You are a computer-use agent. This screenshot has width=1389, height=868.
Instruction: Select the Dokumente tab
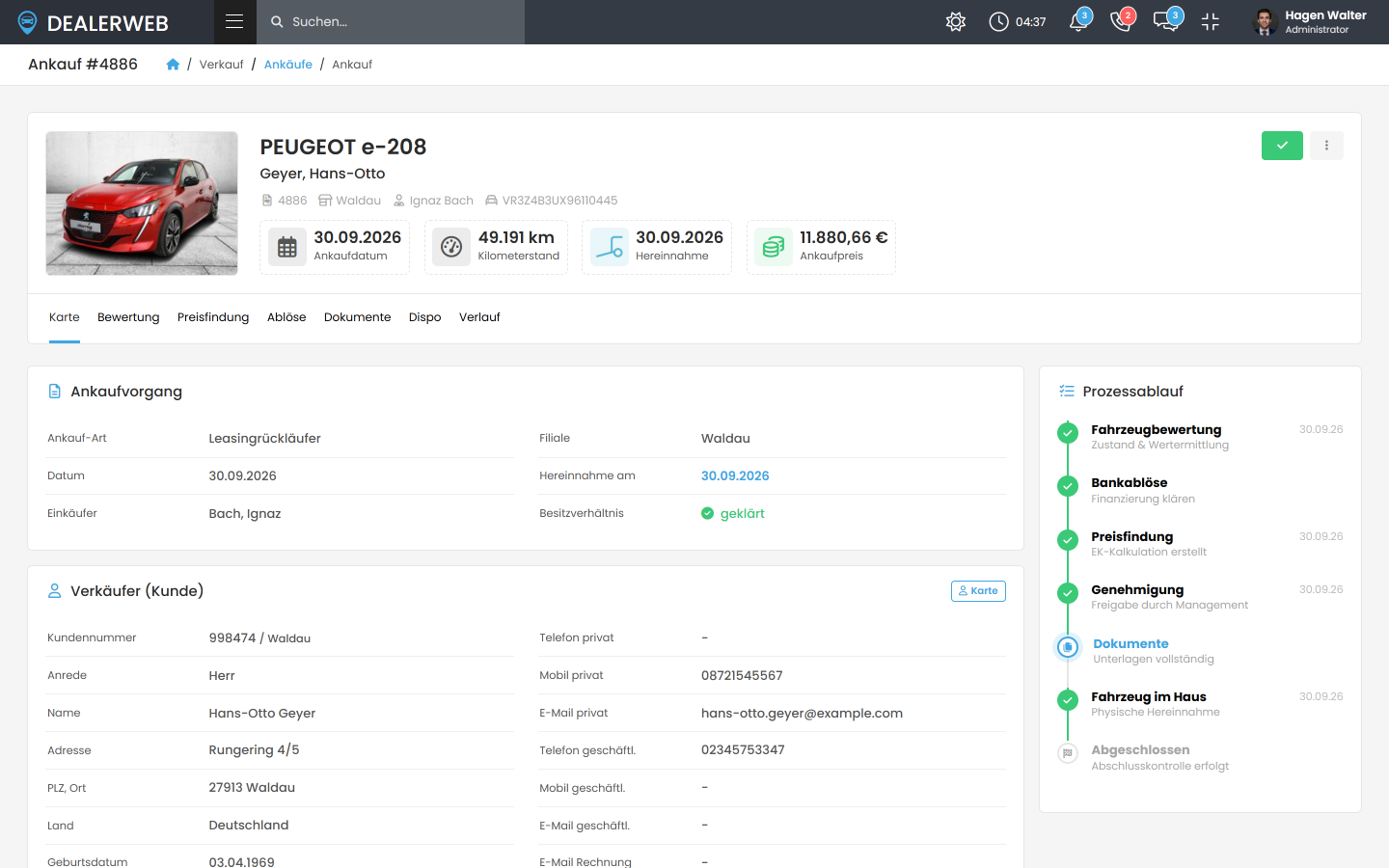pos(358,317)
